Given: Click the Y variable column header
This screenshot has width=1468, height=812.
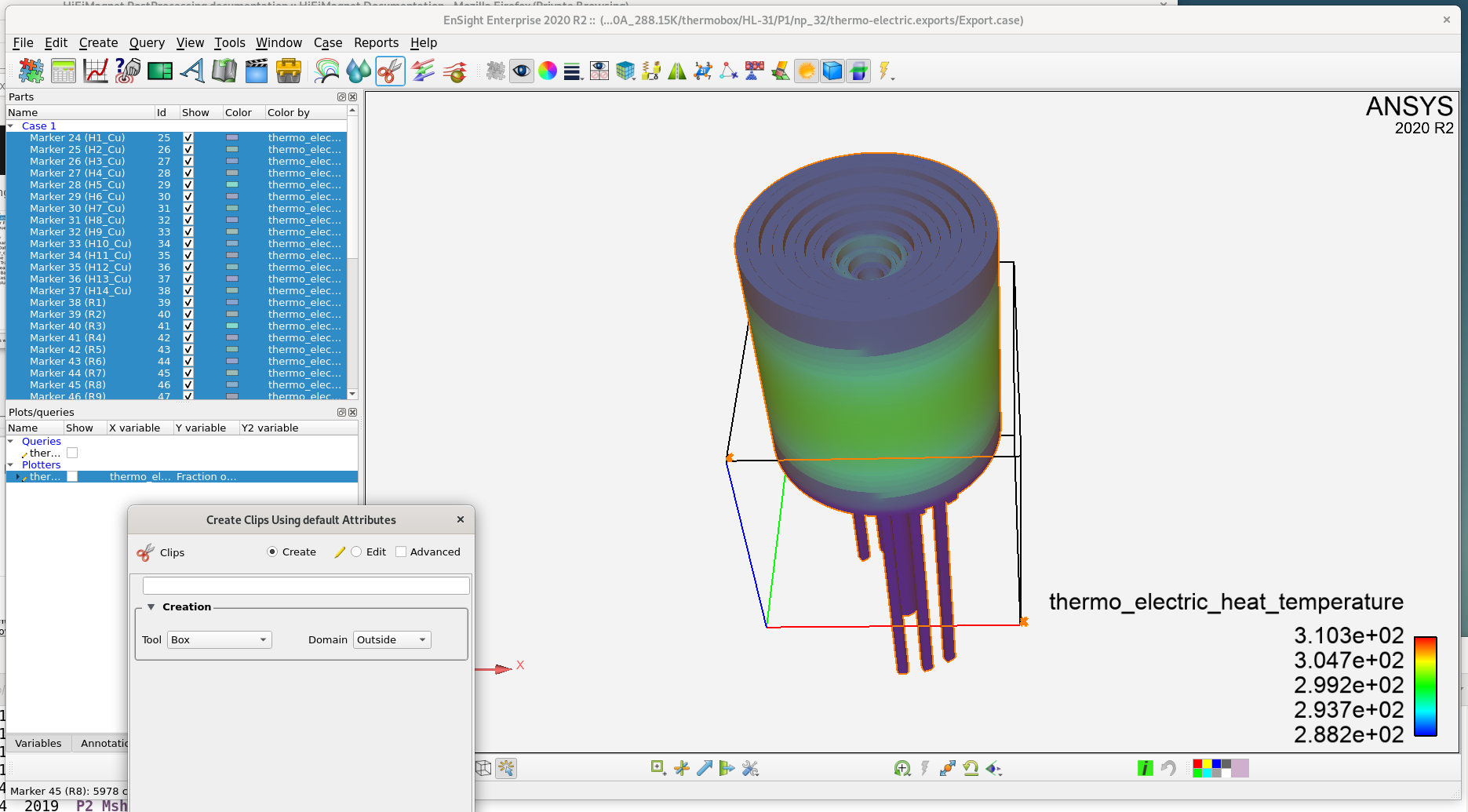Looking at the screenshot, I should (206, 428).
